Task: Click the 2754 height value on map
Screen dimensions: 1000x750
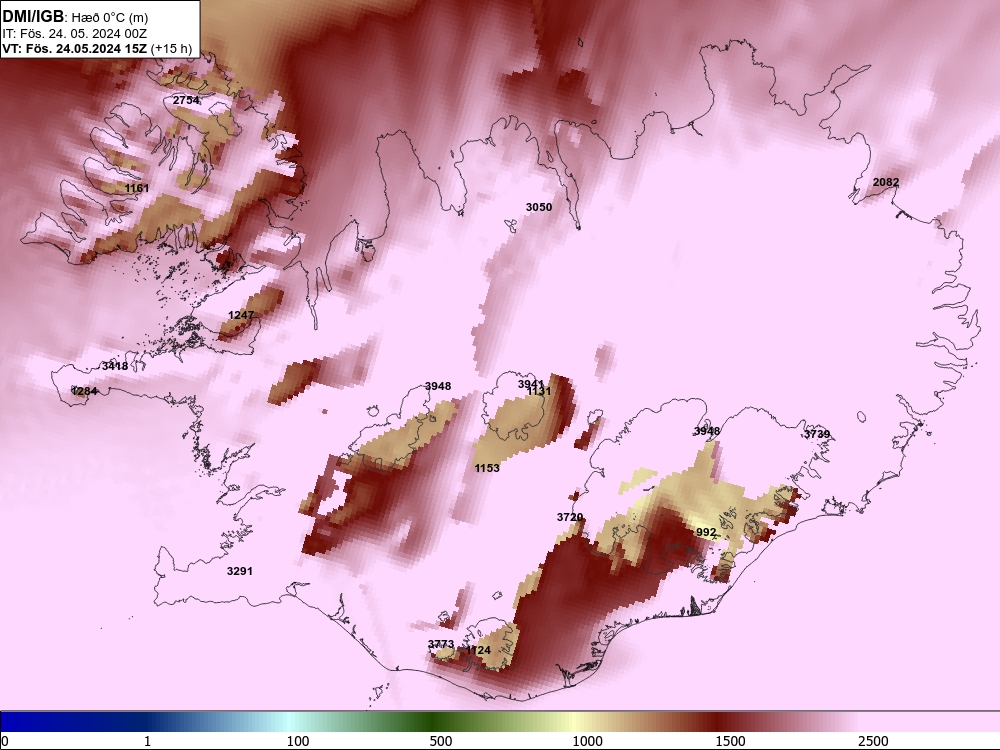Action: click(x=186, y=100)
